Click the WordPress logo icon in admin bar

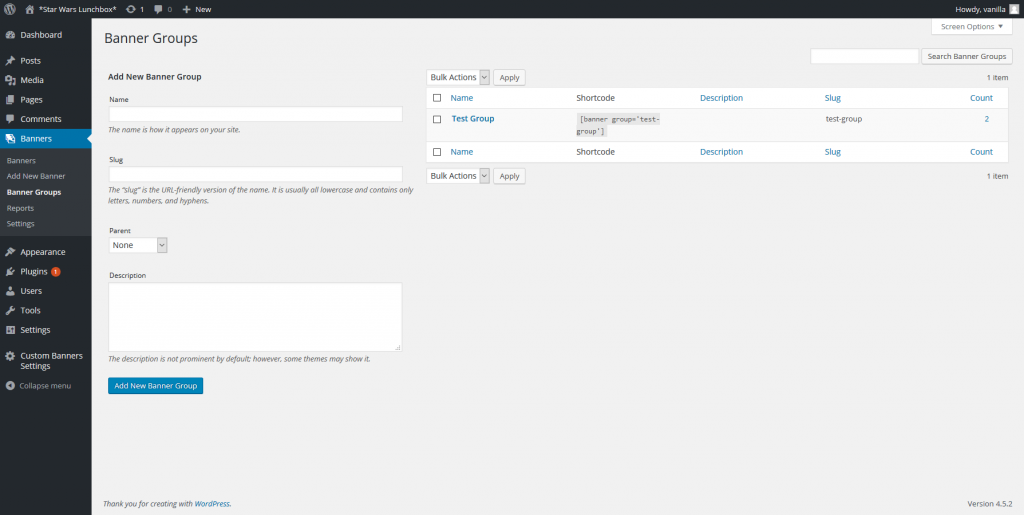(10, 9)
